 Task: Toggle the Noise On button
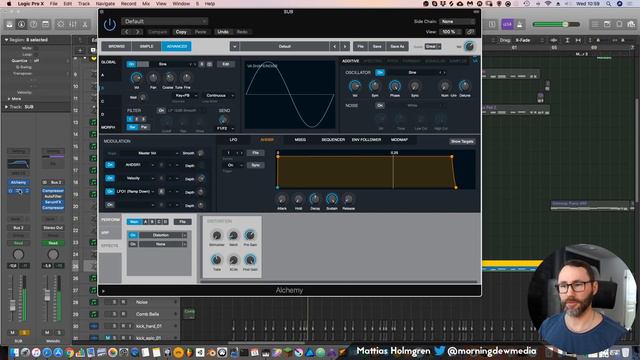[x=380, y=105]
